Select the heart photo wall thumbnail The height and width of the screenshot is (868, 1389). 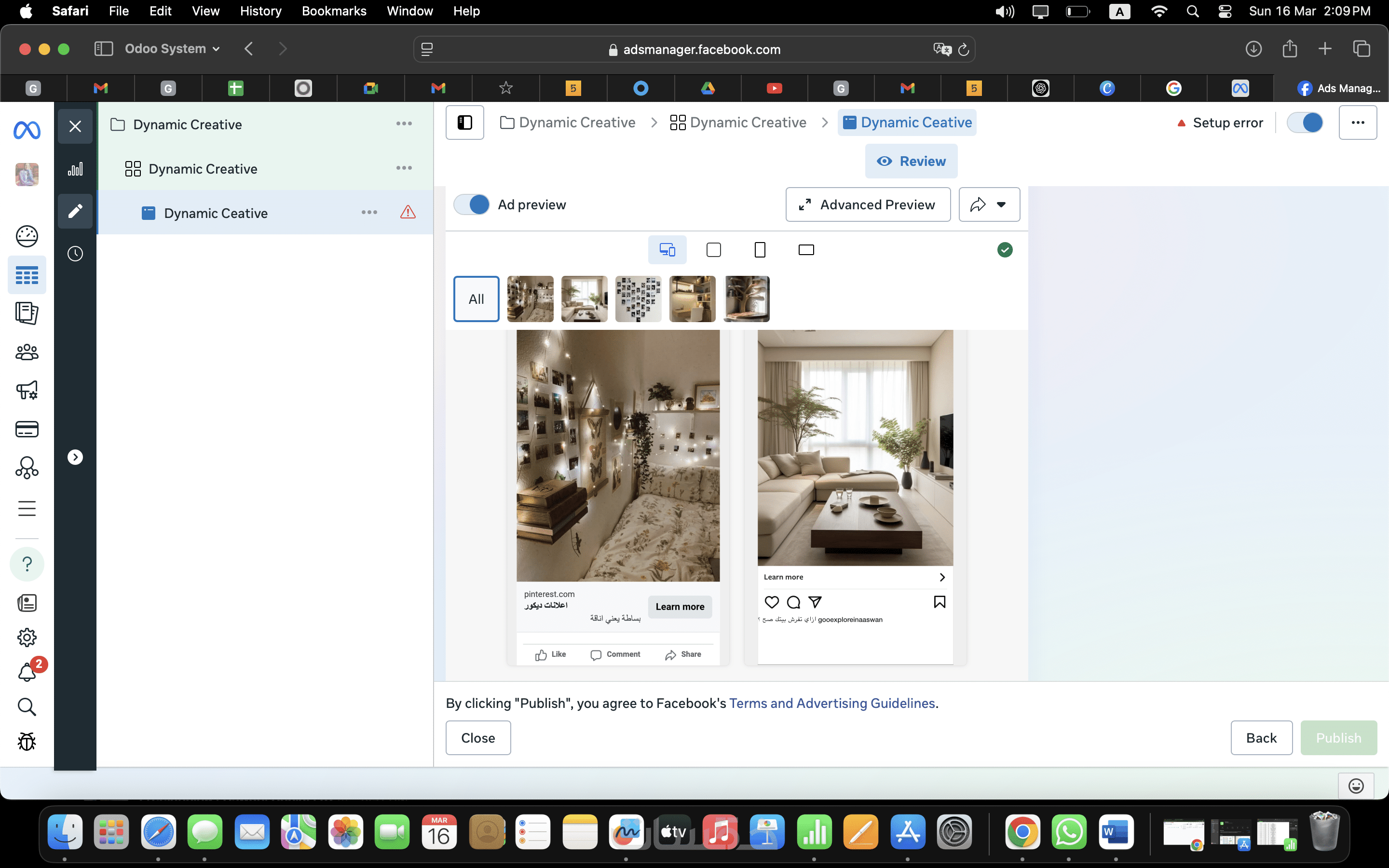click(x=638, y=298)
